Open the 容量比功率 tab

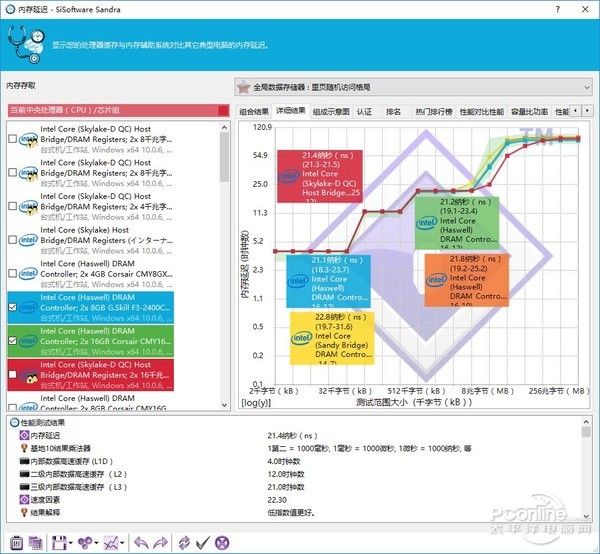pyautogui.click(x=530, y=112)
